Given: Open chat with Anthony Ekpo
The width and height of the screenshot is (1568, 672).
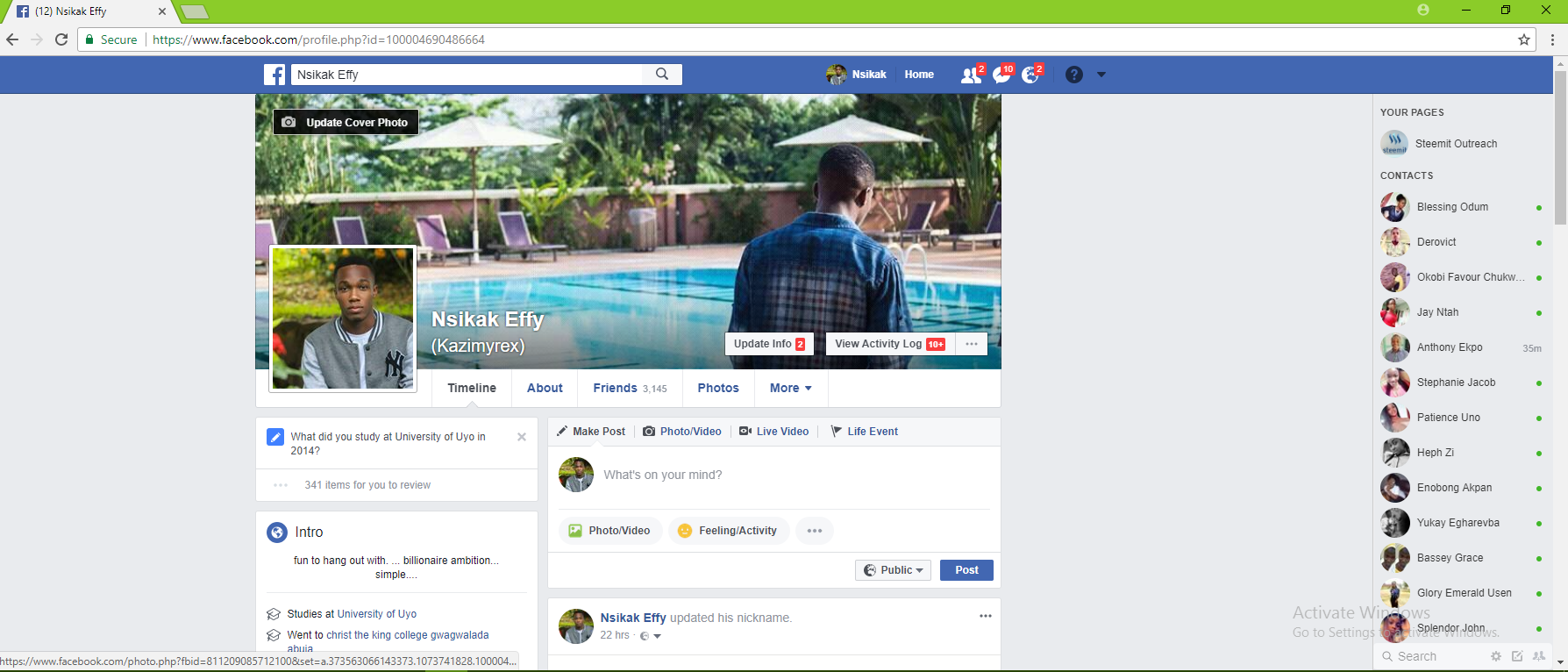Looking at the screenshot, I should click(x=1461, y=347).
